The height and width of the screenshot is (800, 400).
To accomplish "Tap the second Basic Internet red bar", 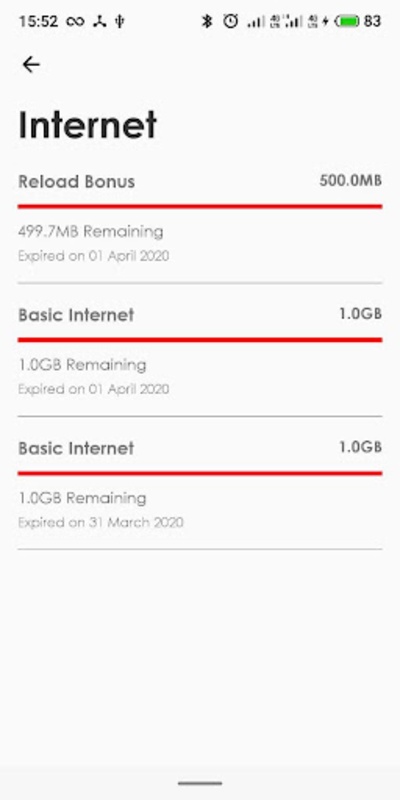I will click(x=200, y=473).
